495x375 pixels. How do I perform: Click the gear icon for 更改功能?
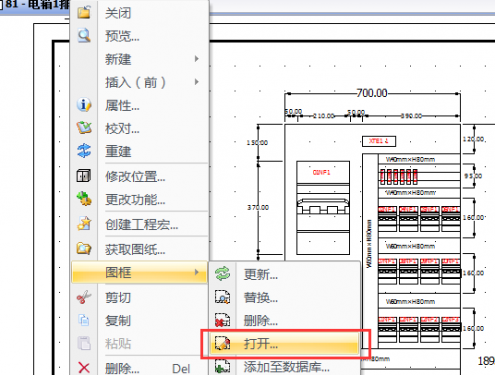click(x=84, y=199)
